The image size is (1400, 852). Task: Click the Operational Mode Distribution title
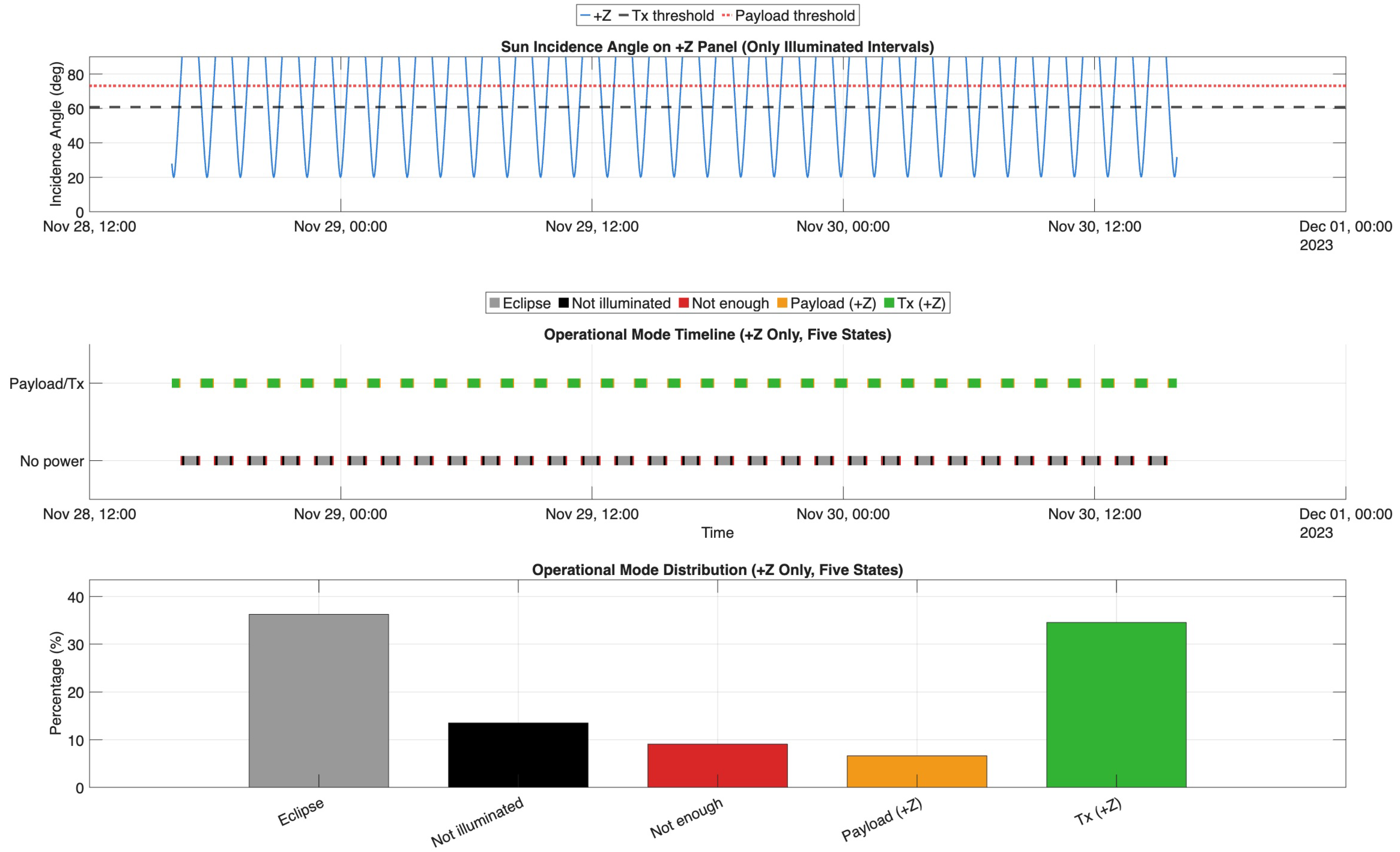coord(717,570)
